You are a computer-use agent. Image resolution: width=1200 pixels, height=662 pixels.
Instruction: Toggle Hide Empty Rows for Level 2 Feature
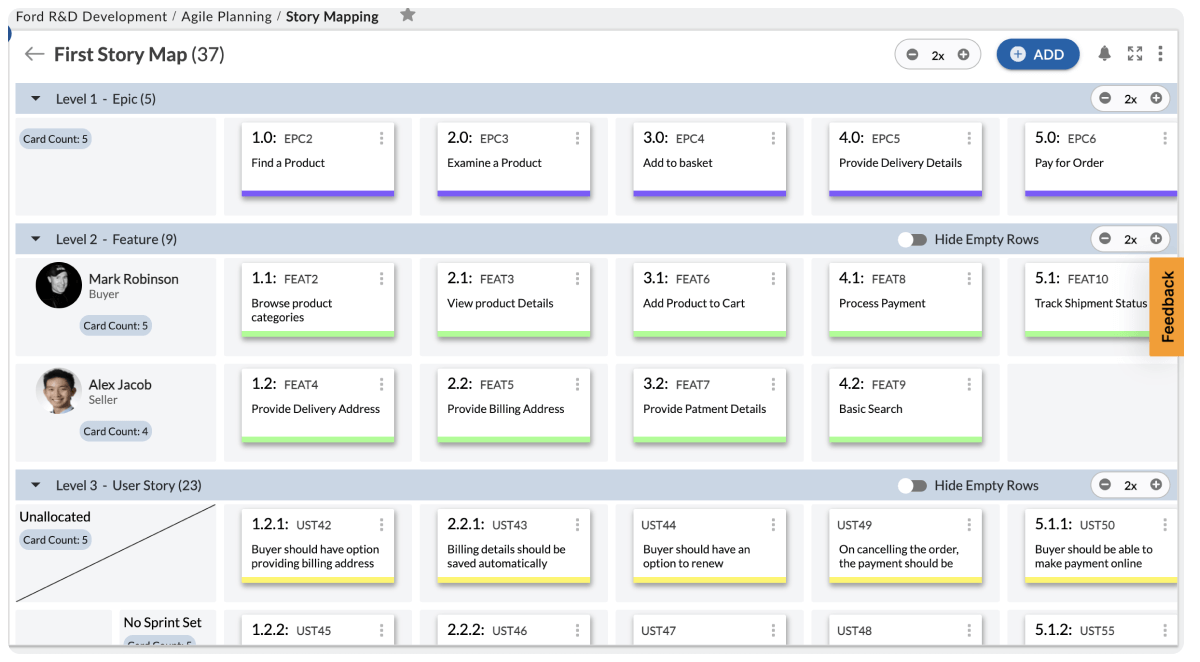912,240
